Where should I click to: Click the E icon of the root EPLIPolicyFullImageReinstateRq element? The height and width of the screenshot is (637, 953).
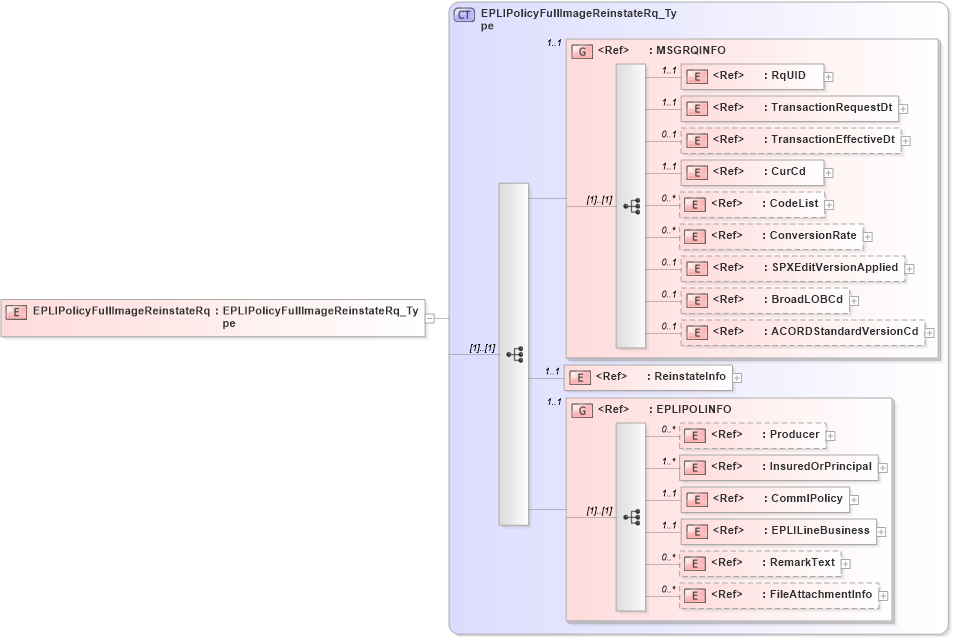coord(15,312)
